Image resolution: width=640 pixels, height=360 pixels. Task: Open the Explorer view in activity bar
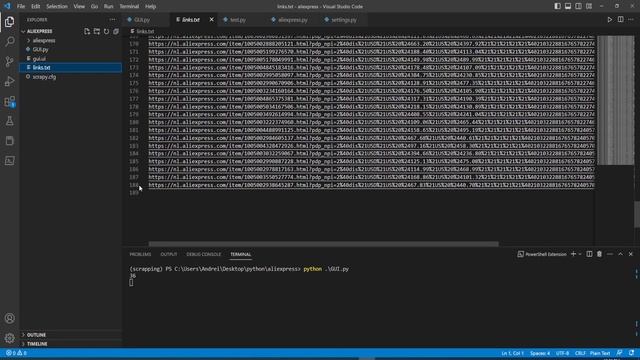pos(9,22)
